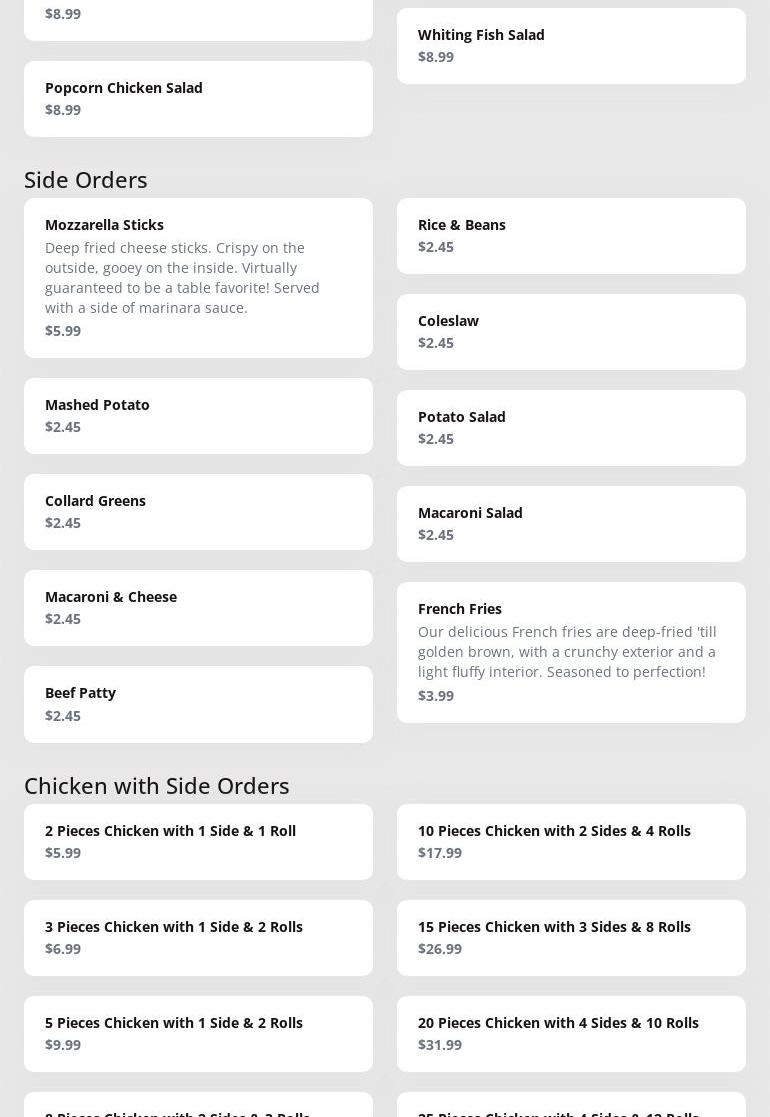Select 10 Pieces Chicken with 2 Sides
Viewport: 770px width, 1117px height.
click(571, 841)
